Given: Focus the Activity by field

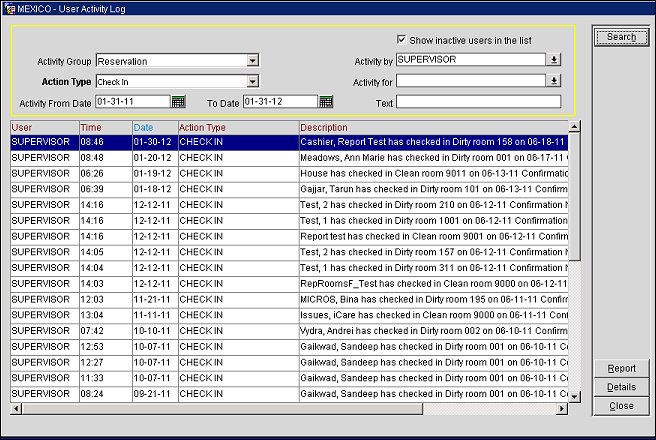Looking at the screenshot, I should click(471, 60).
